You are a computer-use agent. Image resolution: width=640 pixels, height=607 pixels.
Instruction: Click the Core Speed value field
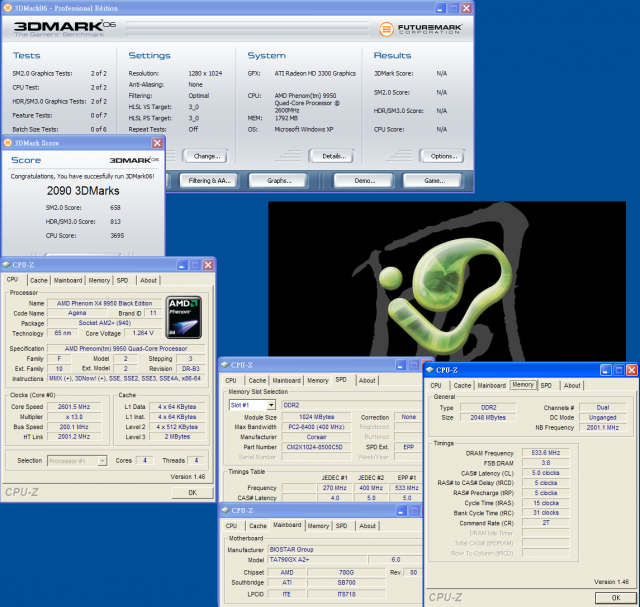(74, 407)
